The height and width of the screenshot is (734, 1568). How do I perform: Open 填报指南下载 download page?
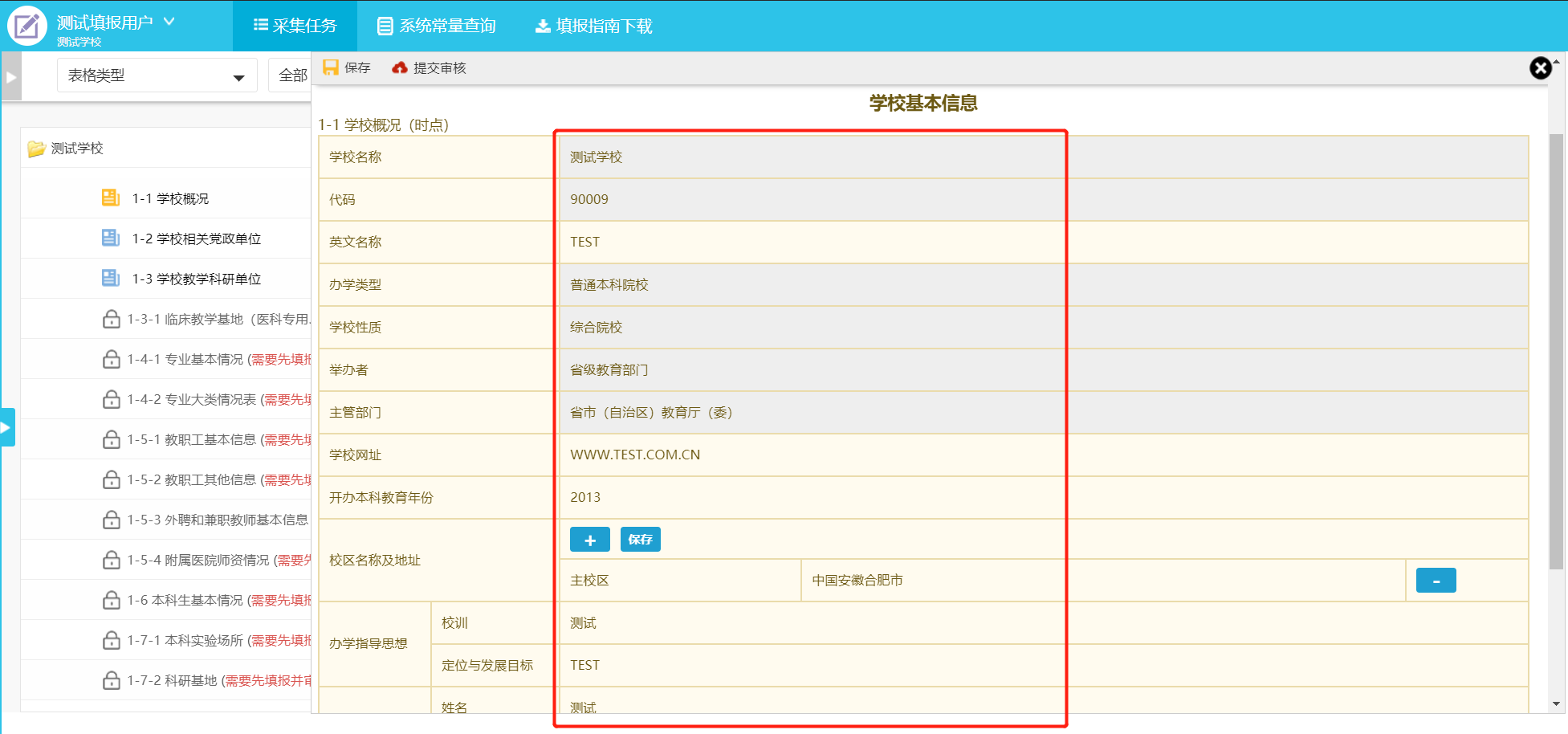click(x=593, y=26)
